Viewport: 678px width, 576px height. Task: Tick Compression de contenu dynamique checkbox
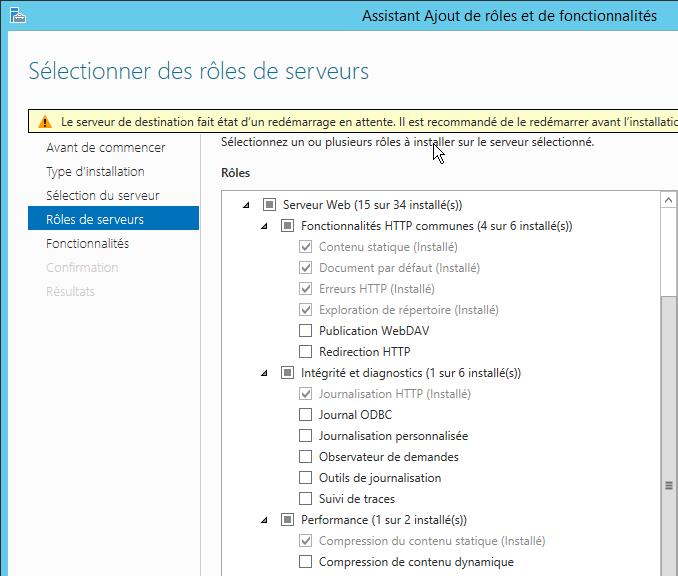[305, 562]
